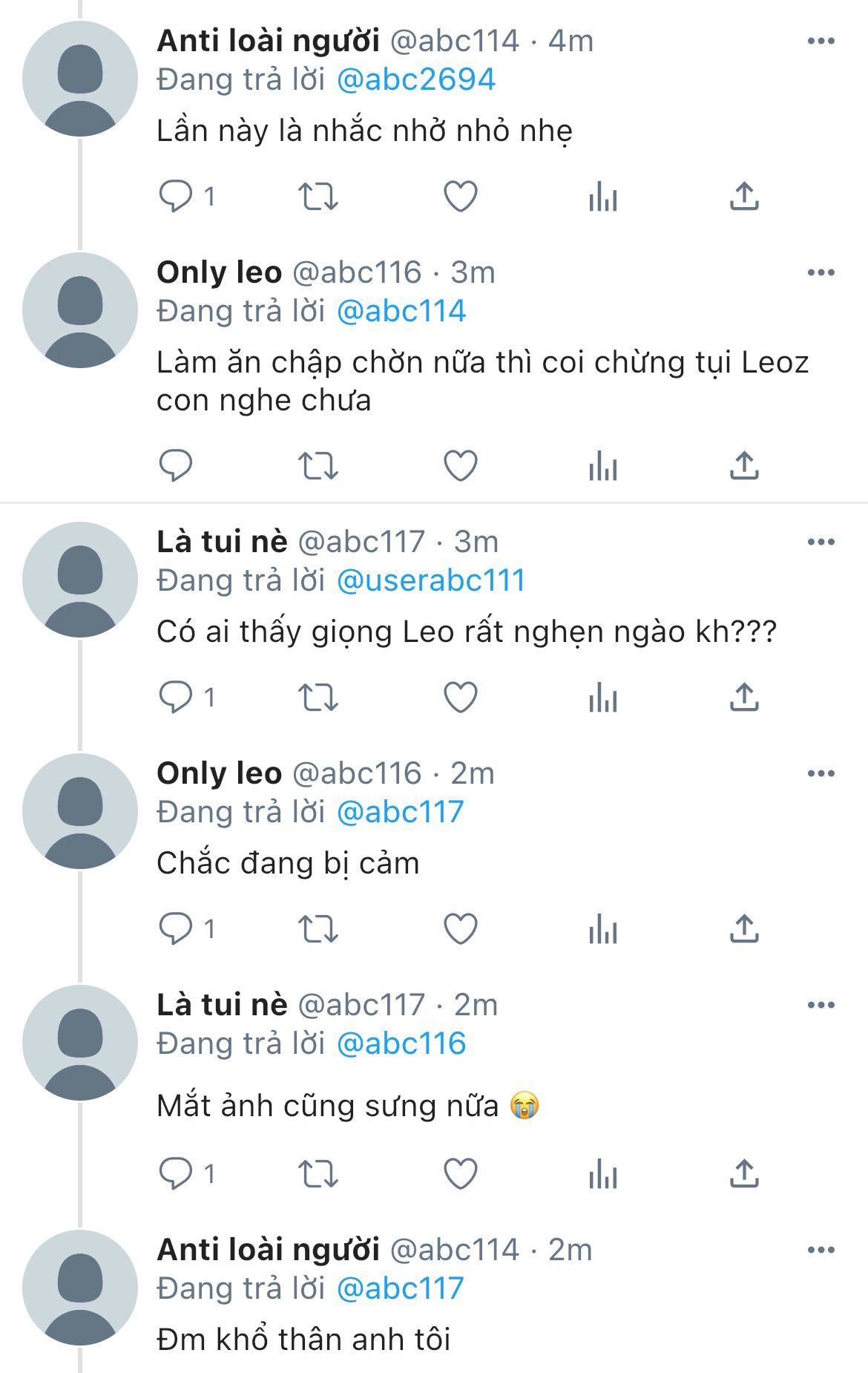This screenshot has width=868, height=1373.
Task: View analytics for 'Chắc đang bị cảm' tweet
Action: (x=602, y=929)
